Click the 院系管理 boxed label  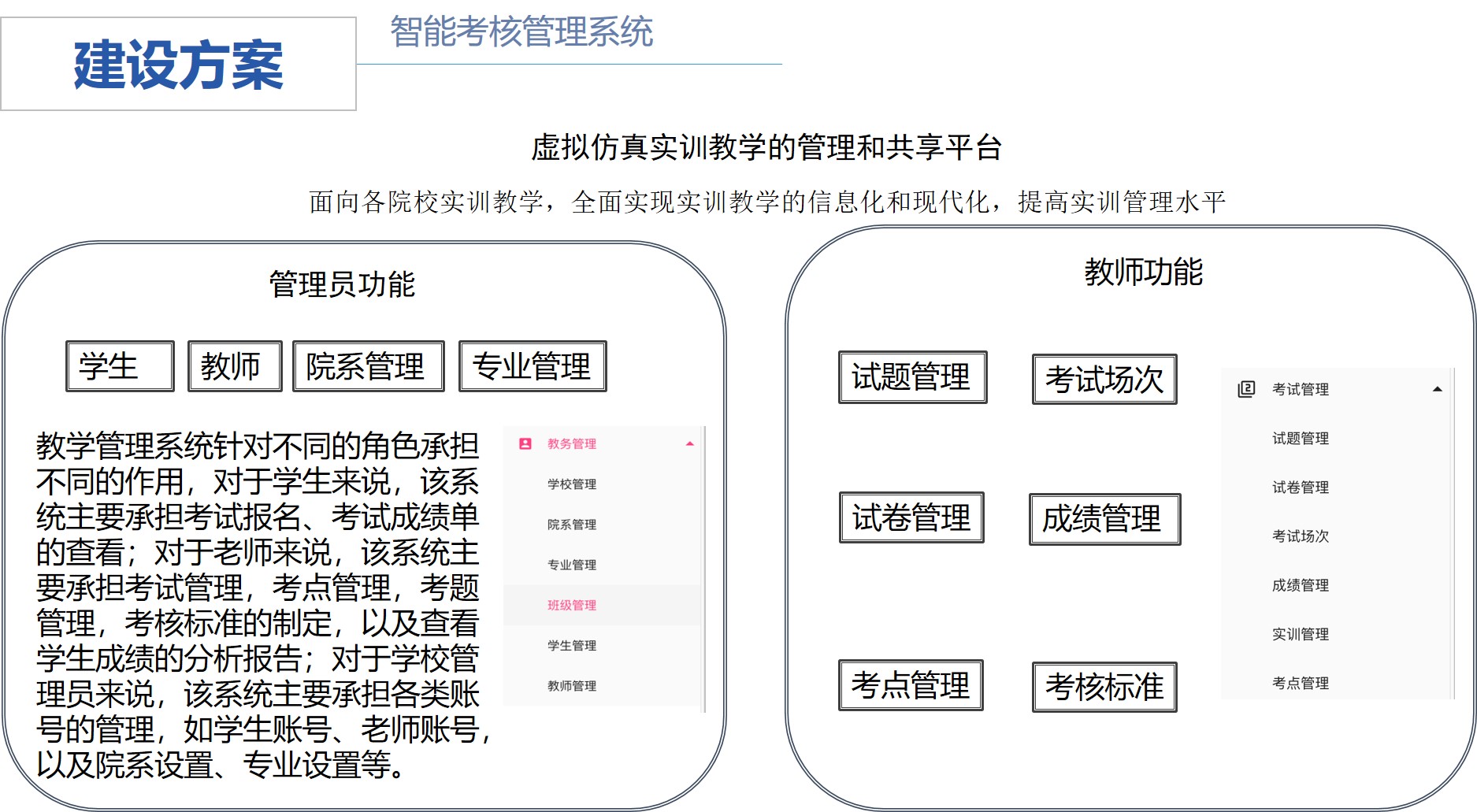coord(369,366)
